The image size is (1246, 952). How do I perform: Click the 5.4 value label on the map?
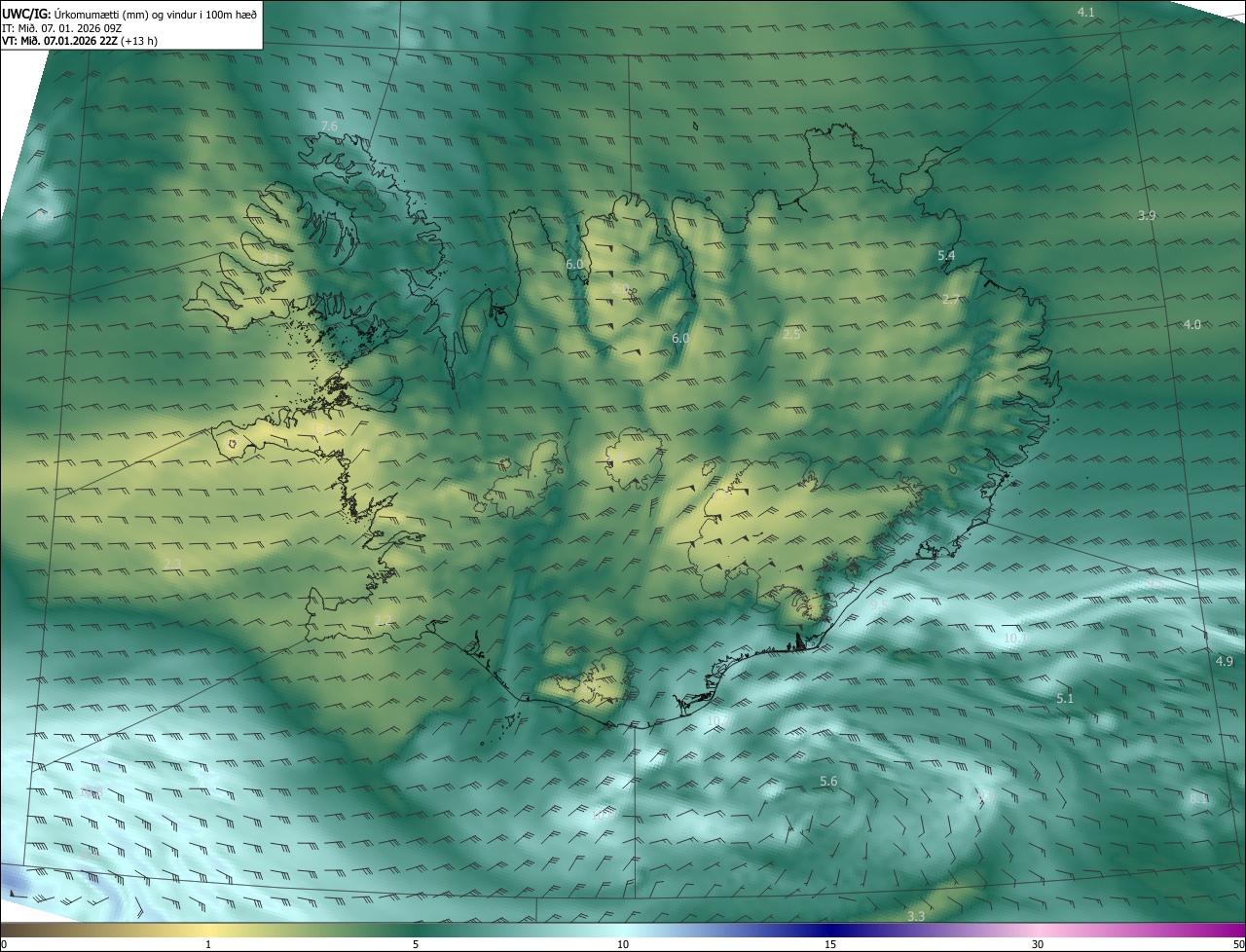tap(946, 255)
